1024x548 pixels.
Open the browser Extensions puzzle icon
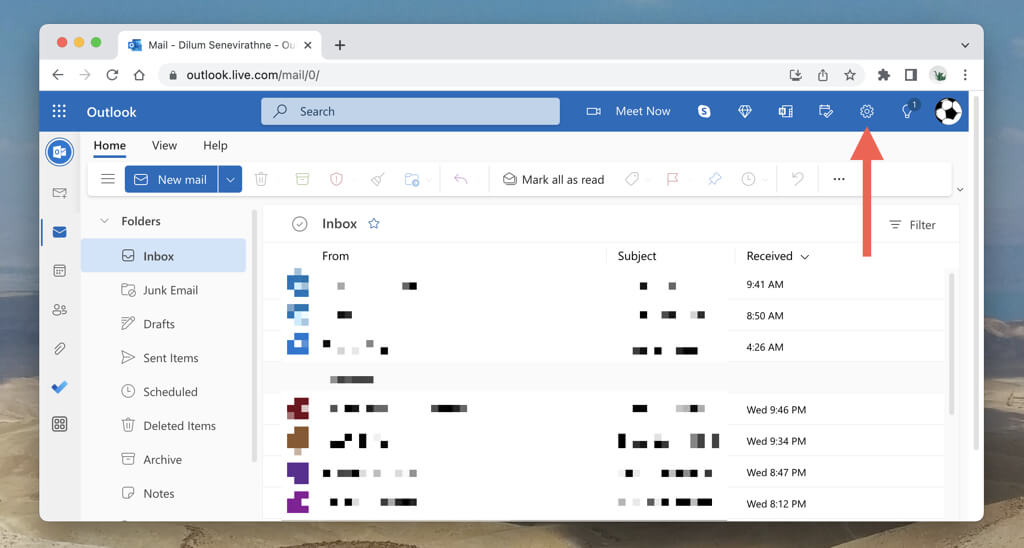coord(884,74)
